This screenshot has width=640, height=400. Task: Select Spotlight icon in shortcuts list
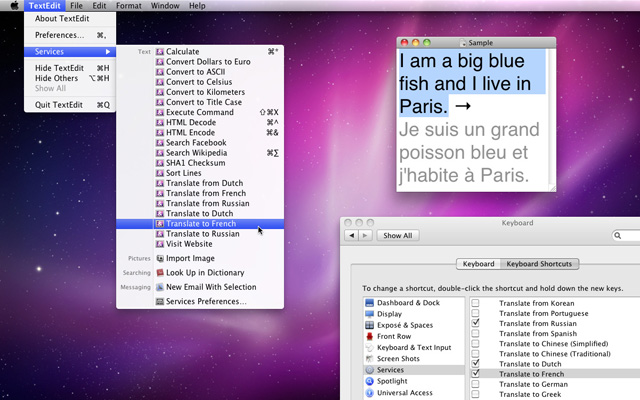(369, 381)
